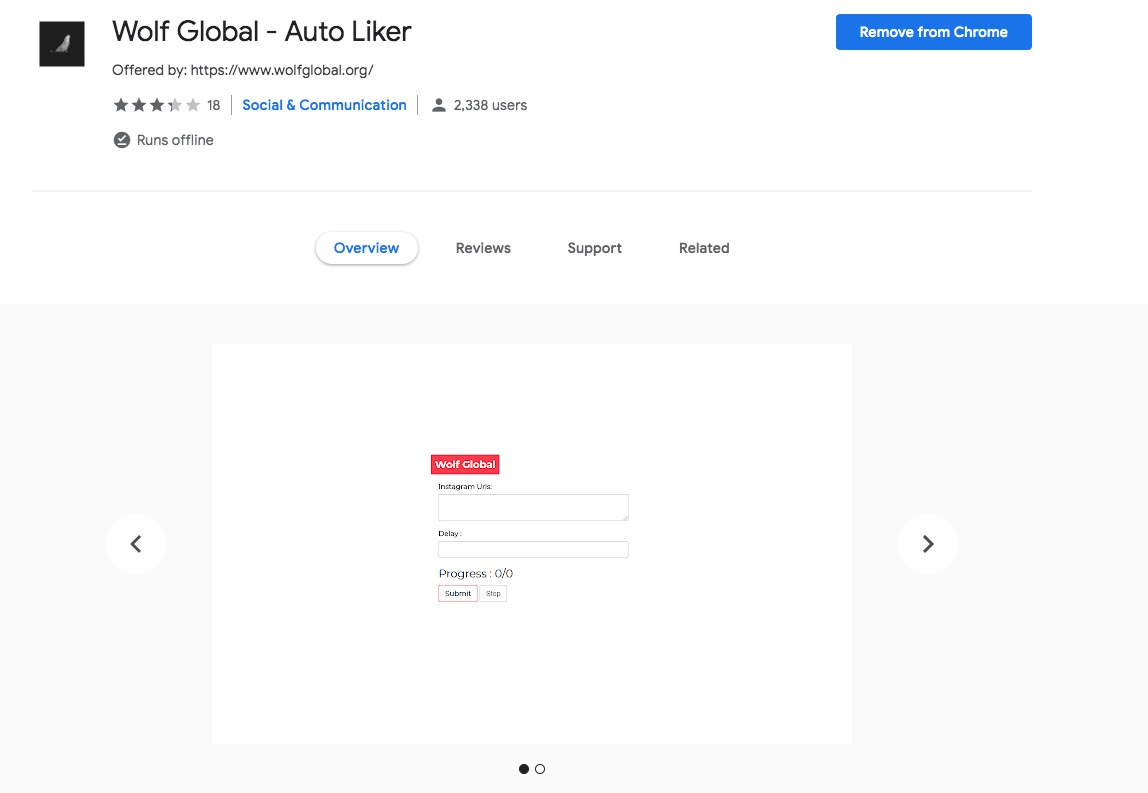
Task: Click the Progress : 0/0 text
Action: 476,573
